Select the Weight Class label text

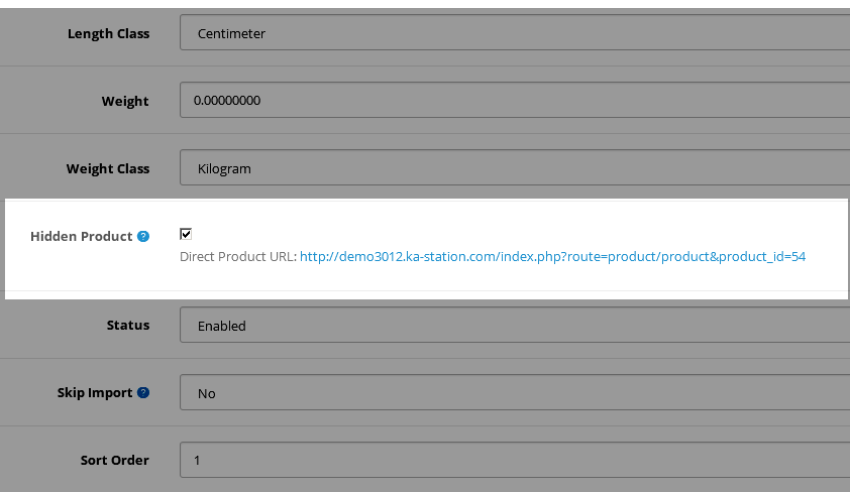coord(108,169)
